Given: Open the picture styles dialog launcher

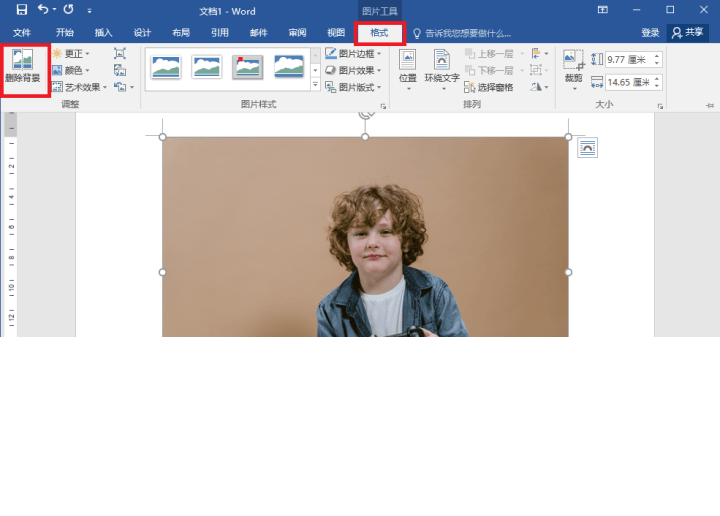Looking at the screenshot, I should [383, 106].
